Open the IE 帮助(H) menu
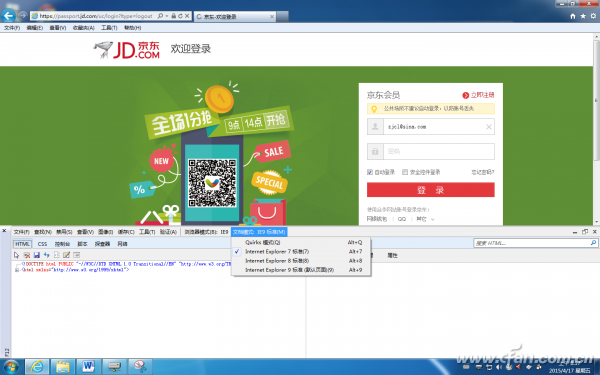The height and width of the screenshot is (375, 600). pos(132,28)
